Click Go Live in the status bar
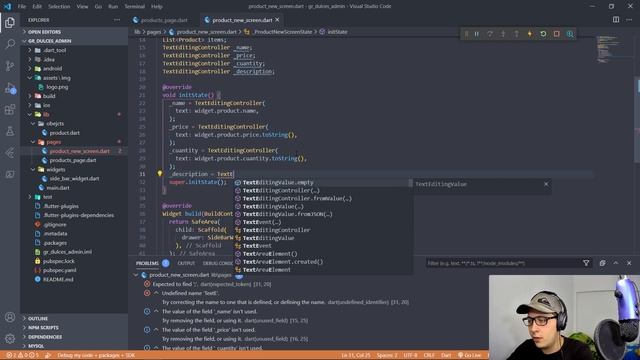 point(469,355)
